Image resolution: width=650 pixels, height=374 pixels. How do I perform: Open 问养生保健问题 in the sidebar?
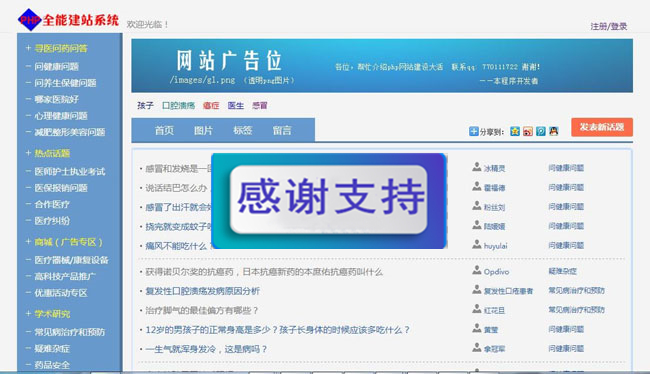point(65,83)
